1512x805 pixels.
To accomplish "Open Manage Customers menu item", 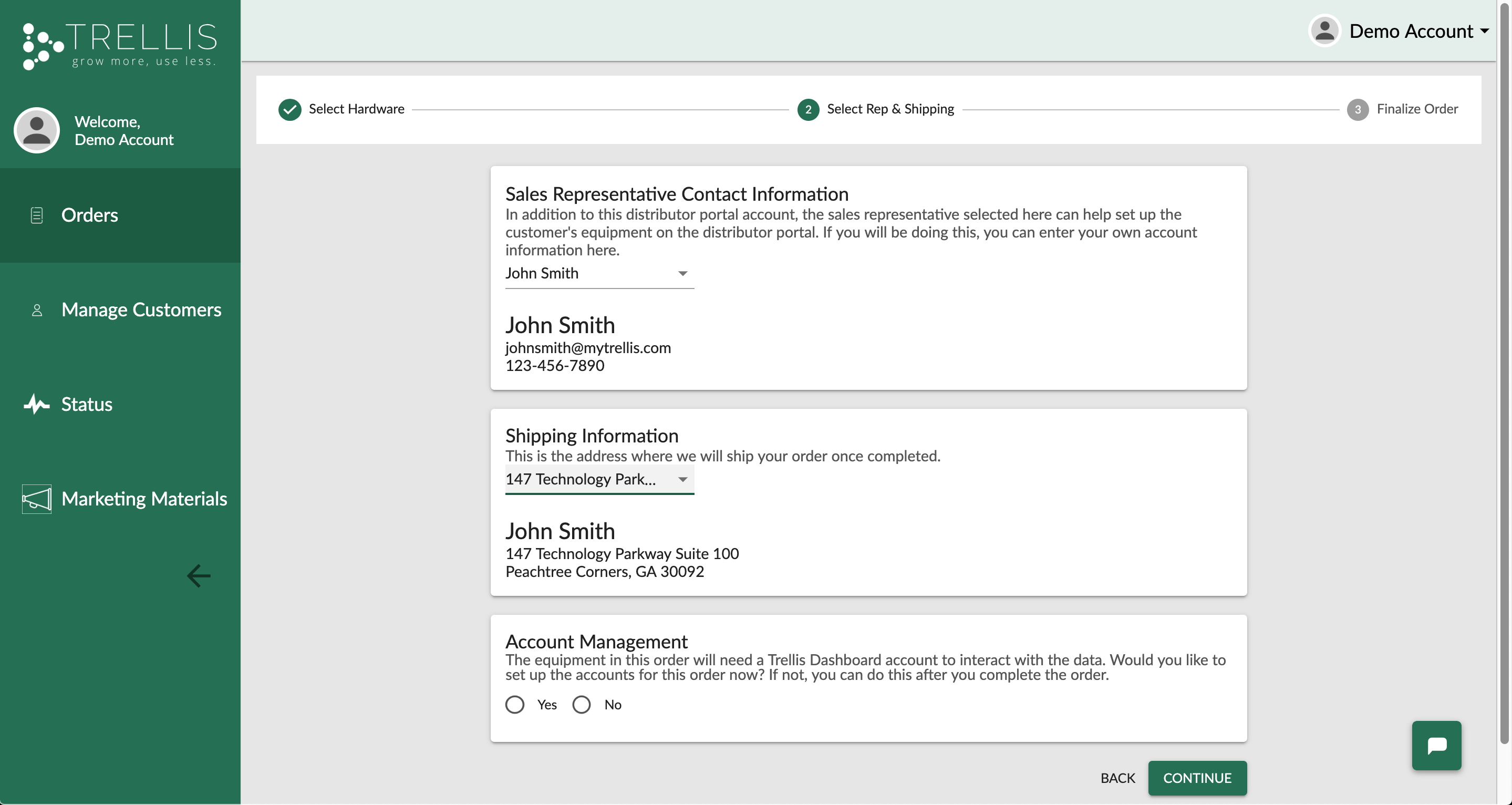I will [x=141, y=310].
